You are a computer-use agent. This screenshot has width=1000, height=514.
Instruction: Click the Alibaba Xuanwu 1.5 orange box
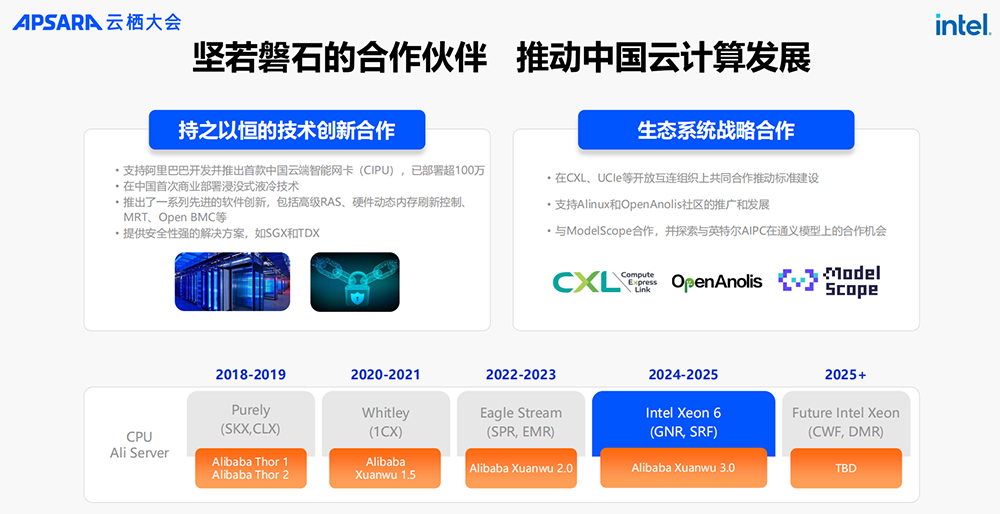385,468
